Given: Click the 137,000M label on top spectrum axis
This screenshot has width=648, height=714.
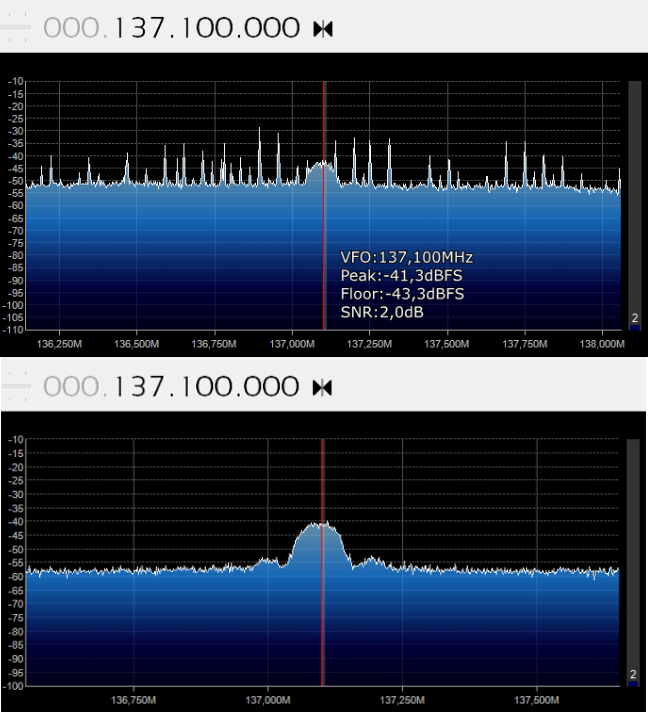Looking at the screenshot, I should point(292,344).
